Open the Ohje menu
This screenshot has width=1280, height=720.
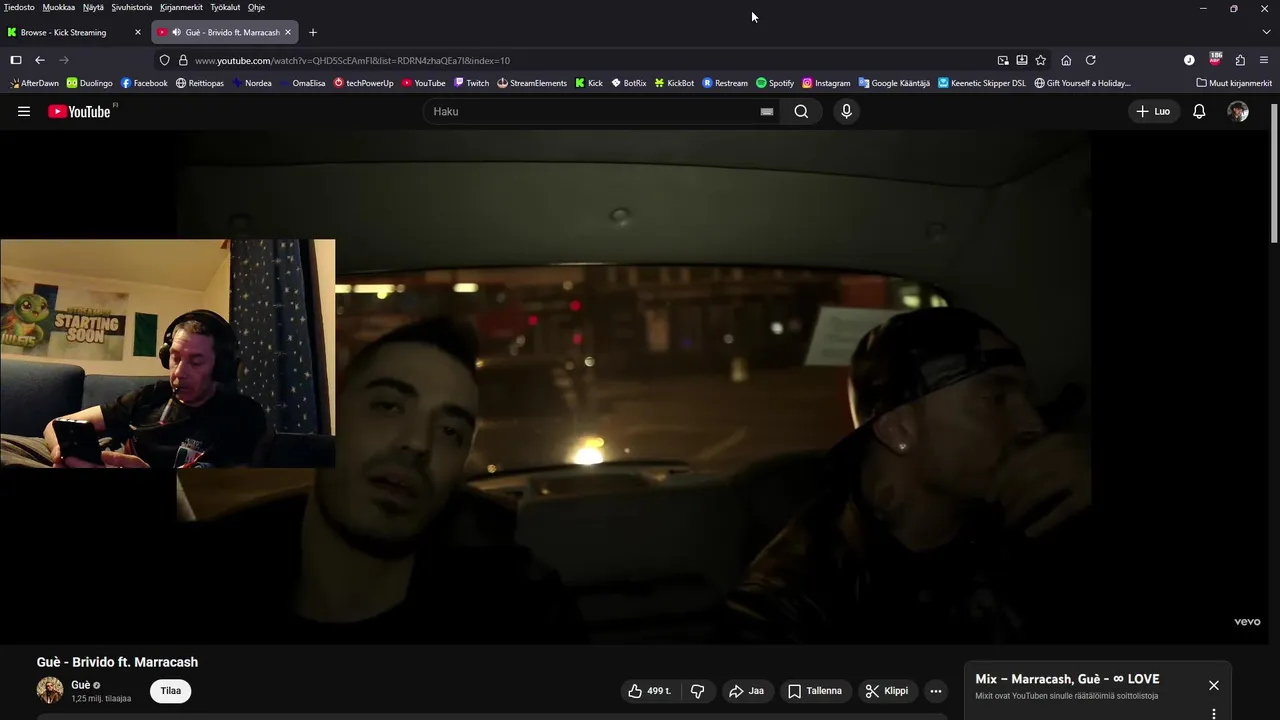coord(256,7)
